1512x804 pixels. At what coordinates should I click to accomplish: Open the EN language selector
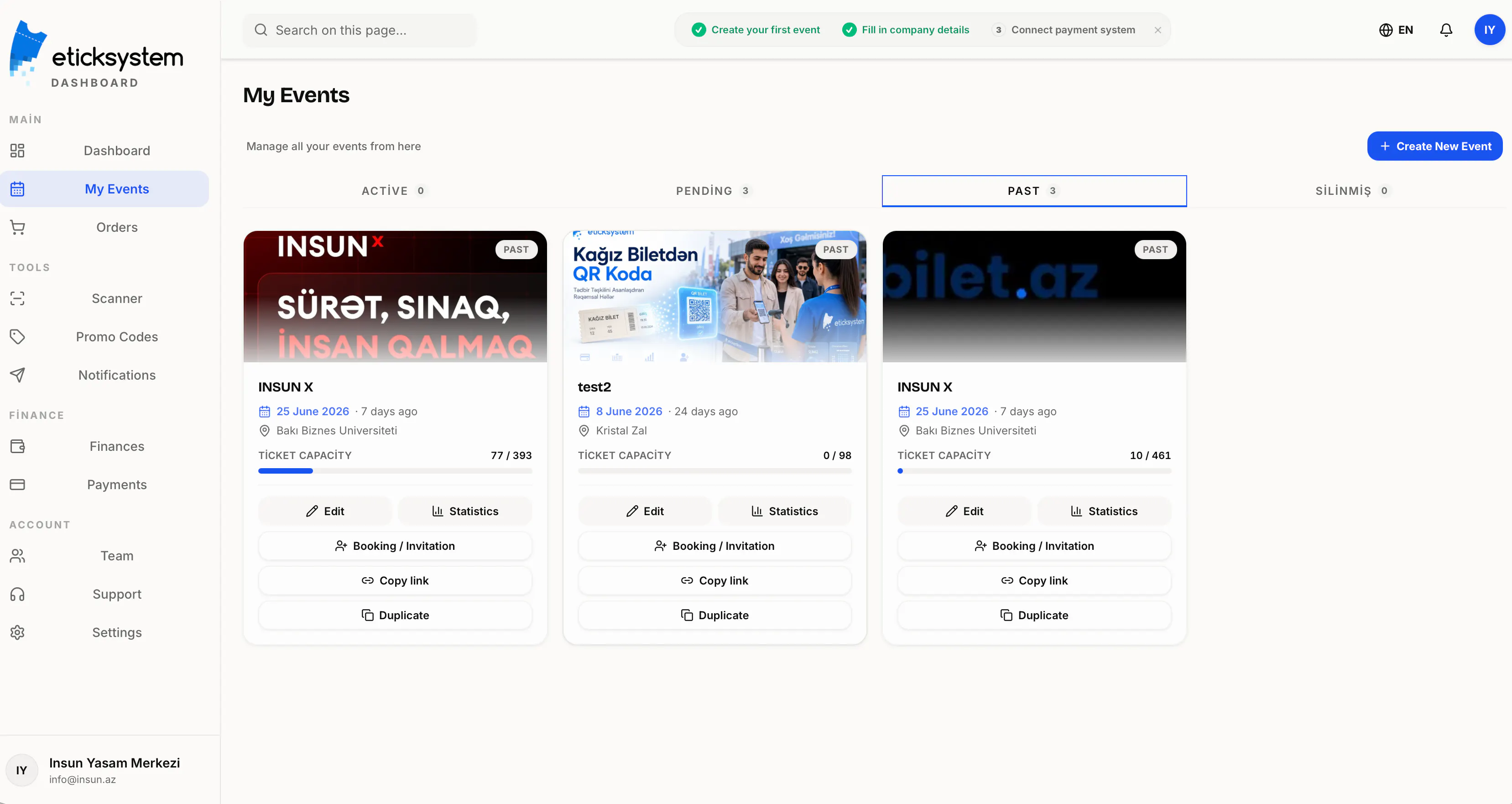point(1396,30)
